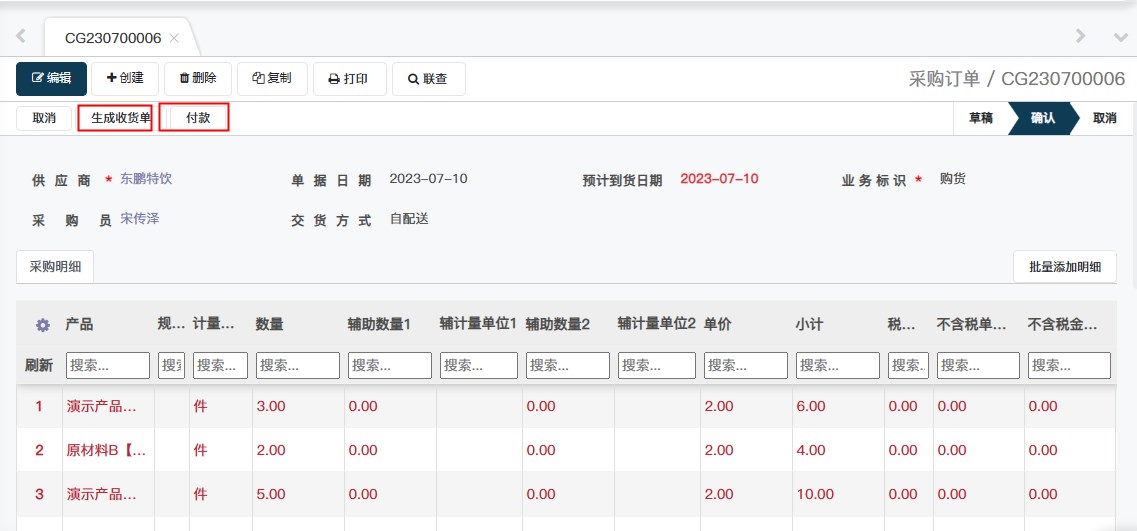Image resolution: width=1137 pixels, height=531 pixels.
Task: Click the 编辑 edit button
Action: pos(51,79)
